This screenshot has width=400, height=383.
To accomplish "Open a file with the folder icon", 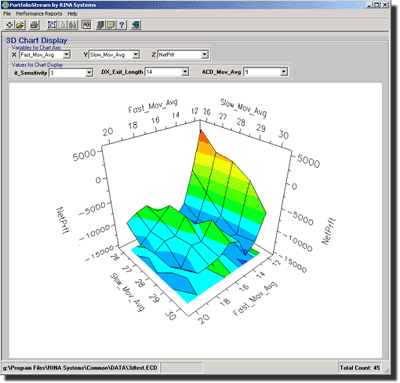I will 20,25.
